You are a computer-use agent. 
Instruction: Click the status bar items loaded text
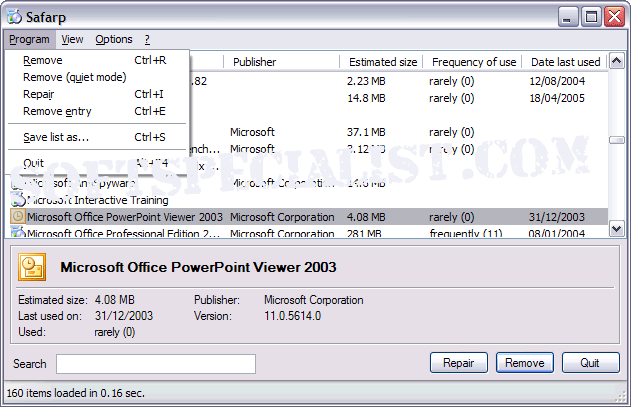(x=76, y=393)
